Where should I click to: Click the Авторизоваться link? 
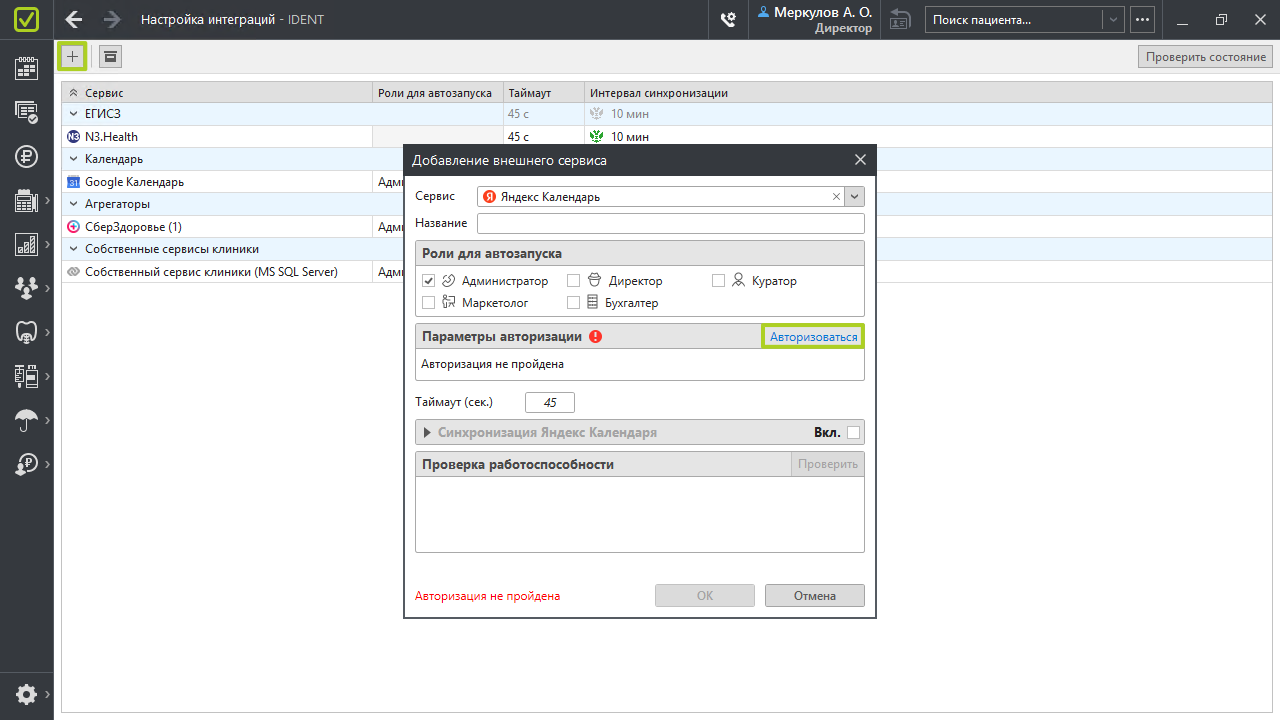click(x=814, y=337)
